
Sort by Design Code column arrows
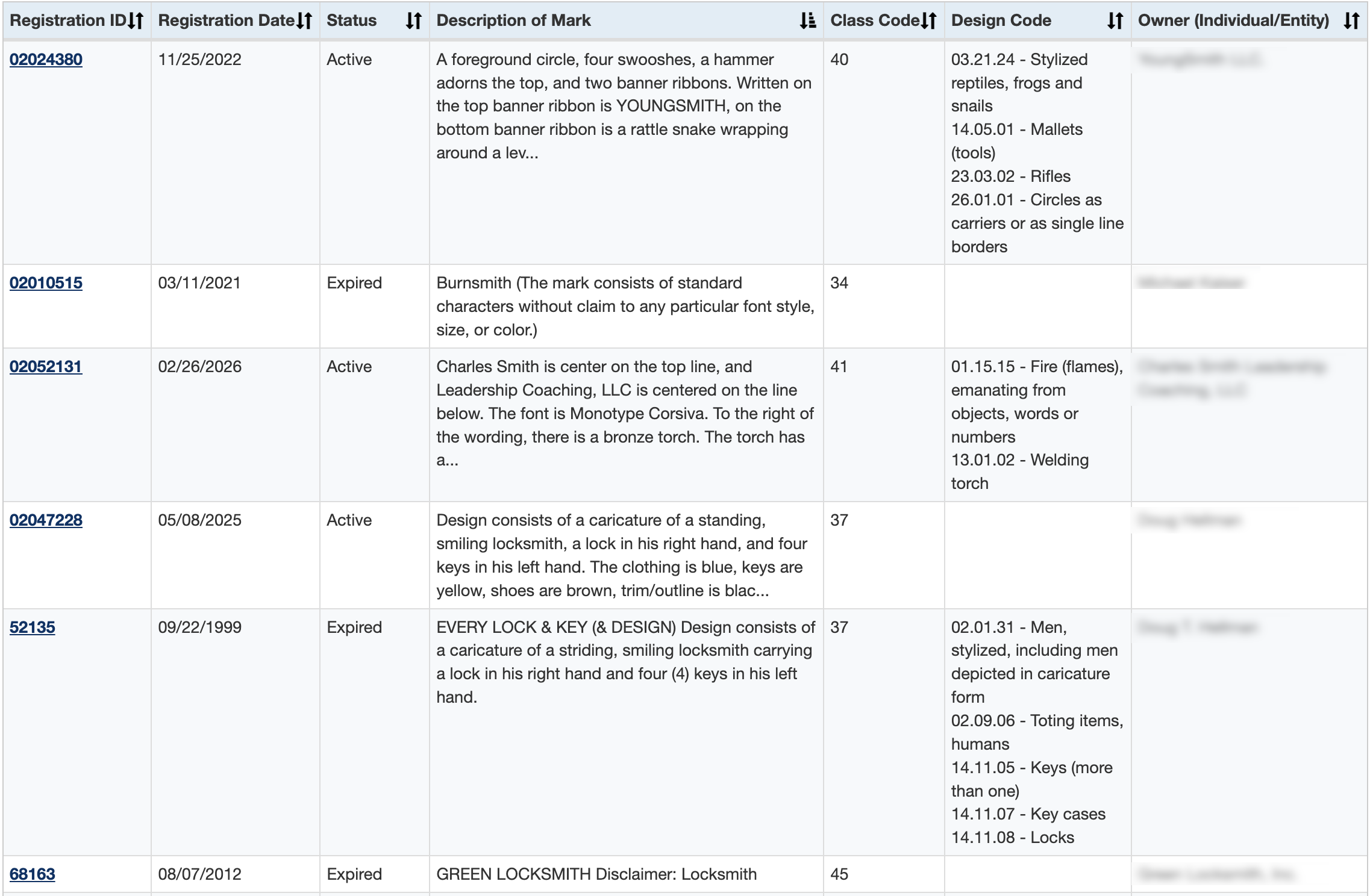coord(1115,20)
